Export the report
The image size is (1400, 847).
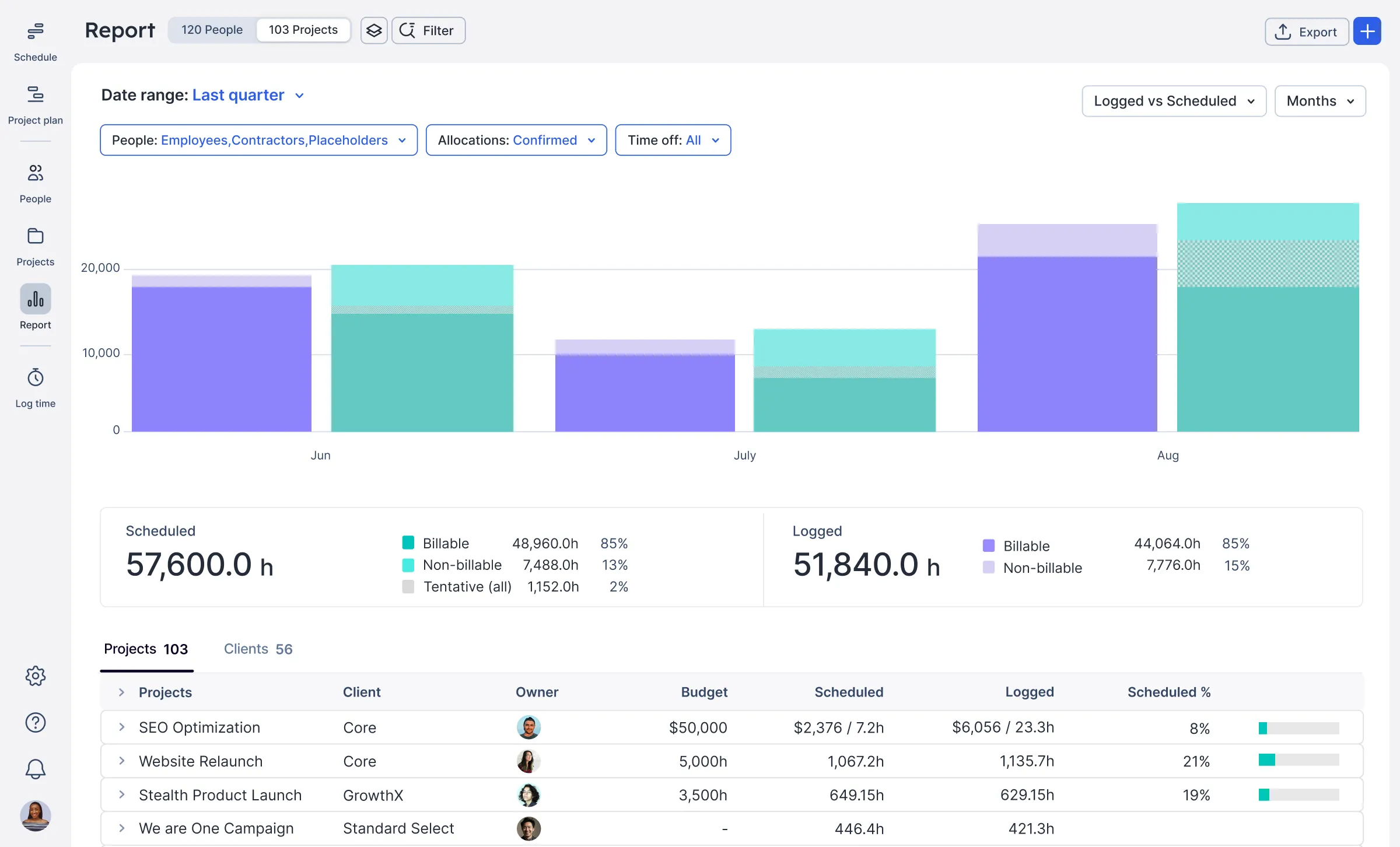(x=1305, y=32)
